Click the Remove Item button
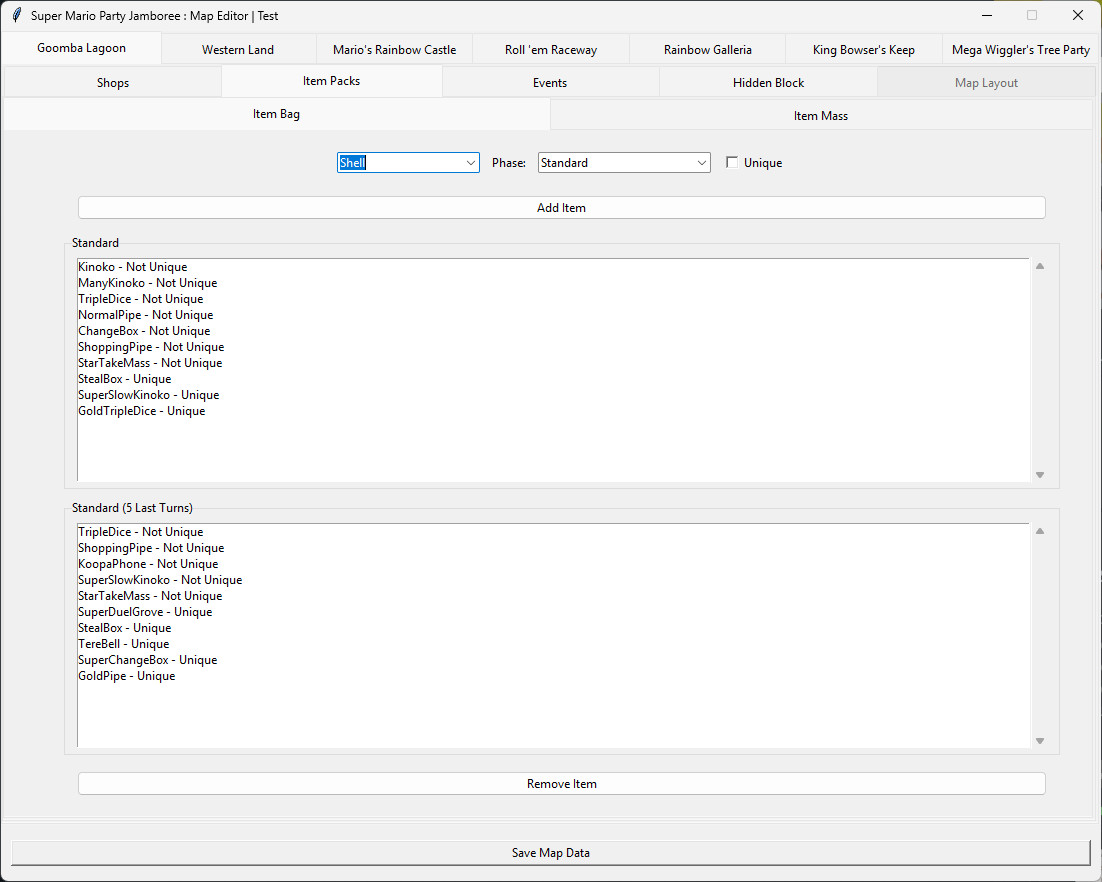 tap(561, 783)
